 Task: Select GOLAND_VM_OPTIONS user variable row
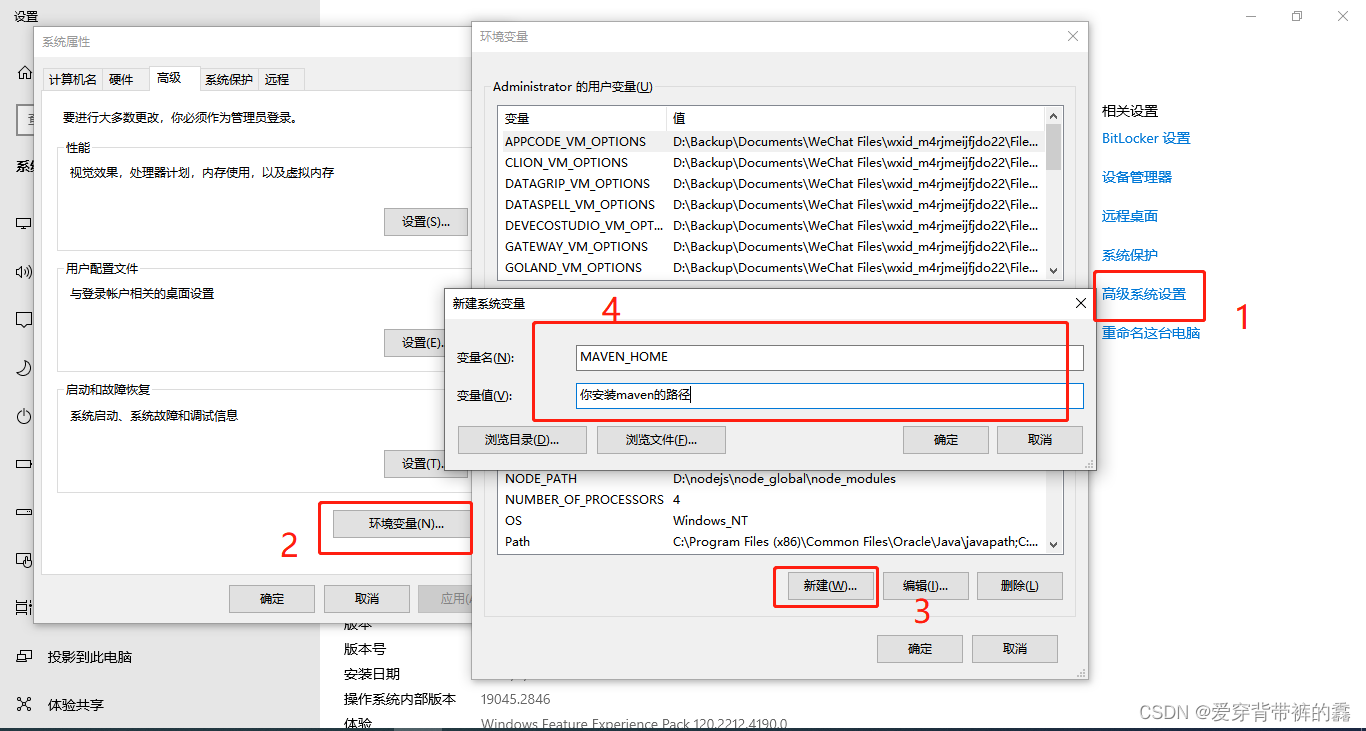(x=771, y=268)
